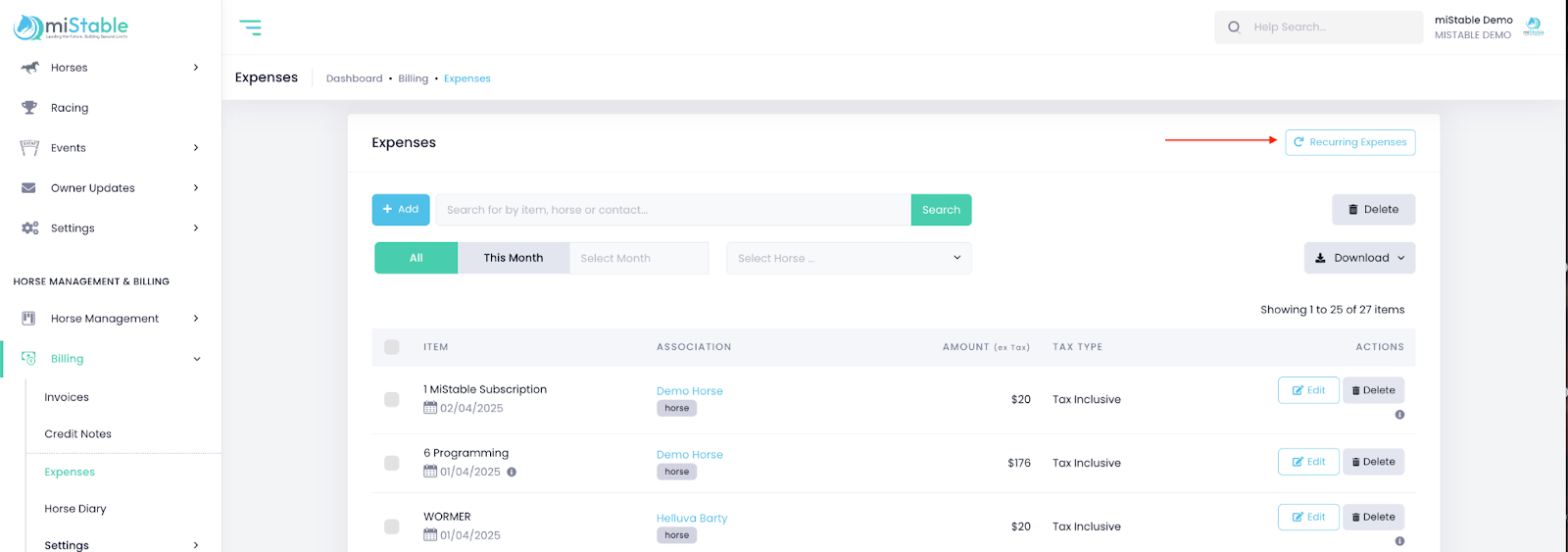Edit the WORMER expense
Viewport: 1568px width, 552px height.
pyautogui.click(x=1308, y=517)
